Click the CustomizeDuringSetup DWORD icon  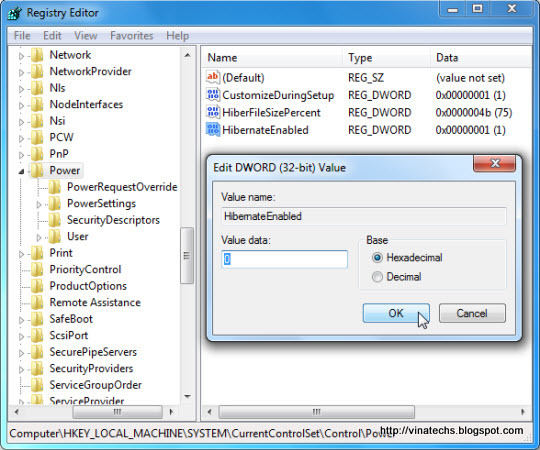point(213,95)
